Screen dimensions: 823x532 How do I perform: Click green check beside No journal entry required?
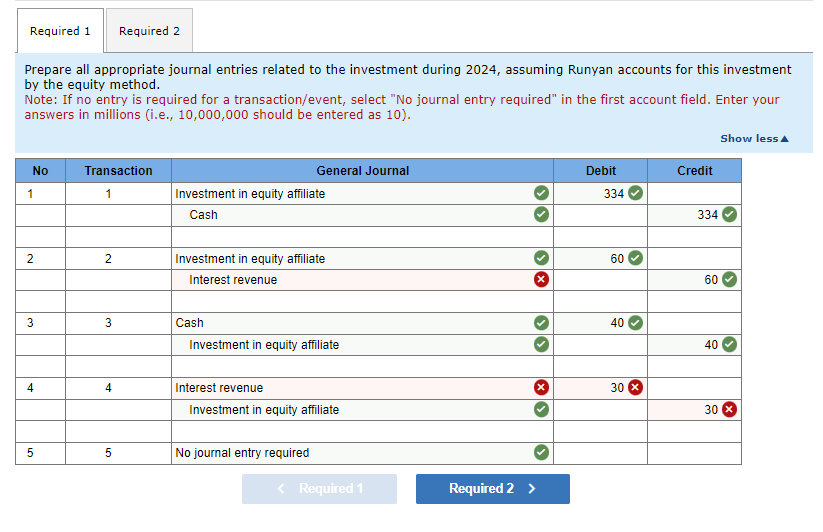coord(541,452)
